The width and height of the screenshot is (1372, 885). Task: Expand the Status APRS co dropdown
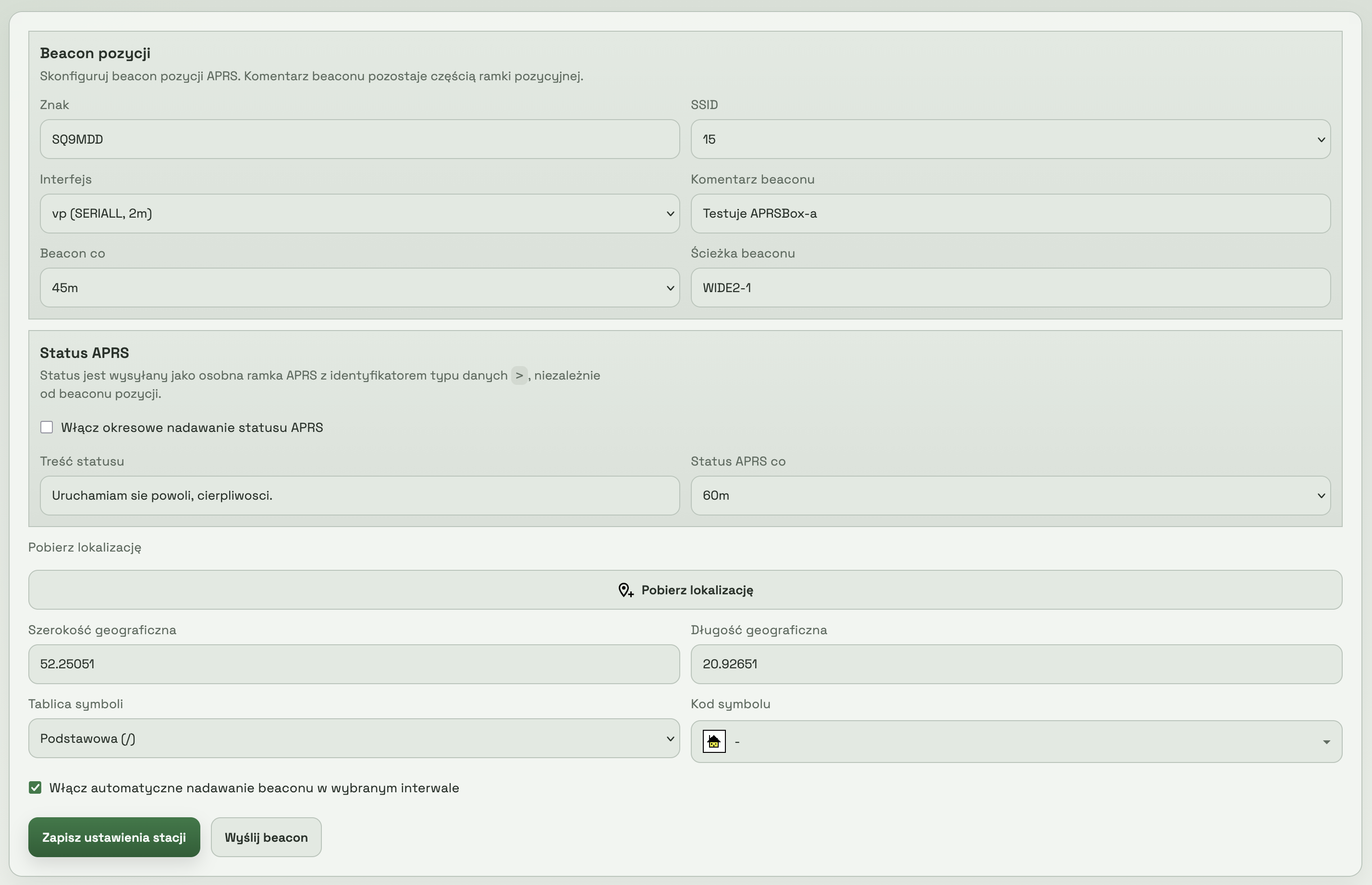1010,495
